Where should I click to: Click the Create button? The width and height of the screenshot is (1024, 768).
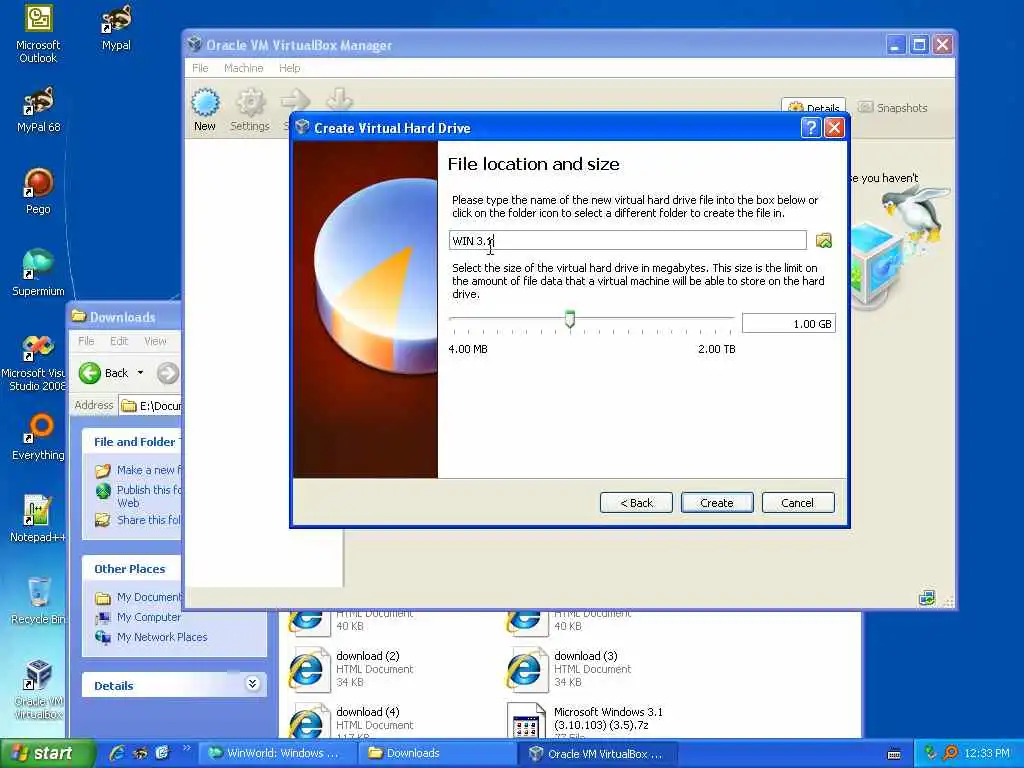point(716,503)
